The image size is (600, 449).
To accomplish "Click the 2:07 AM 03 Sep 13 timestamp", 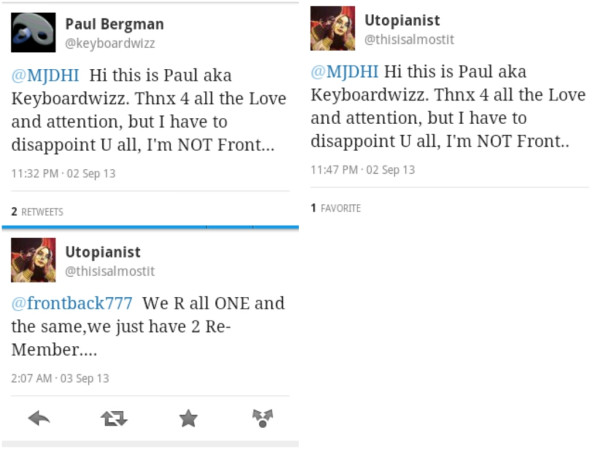I will pos(60,378).
